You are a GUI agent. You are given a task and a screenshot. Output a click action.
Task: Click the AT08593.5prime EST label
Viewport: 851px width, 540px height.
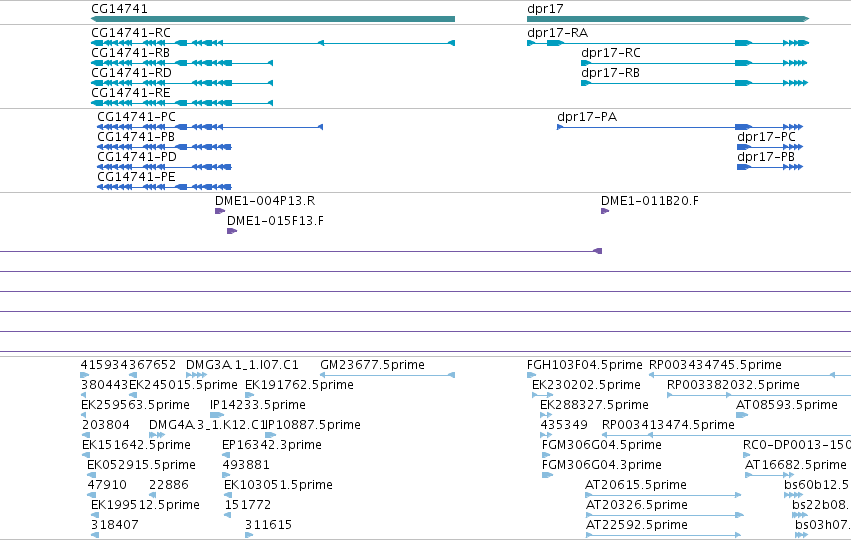point(786,405)
